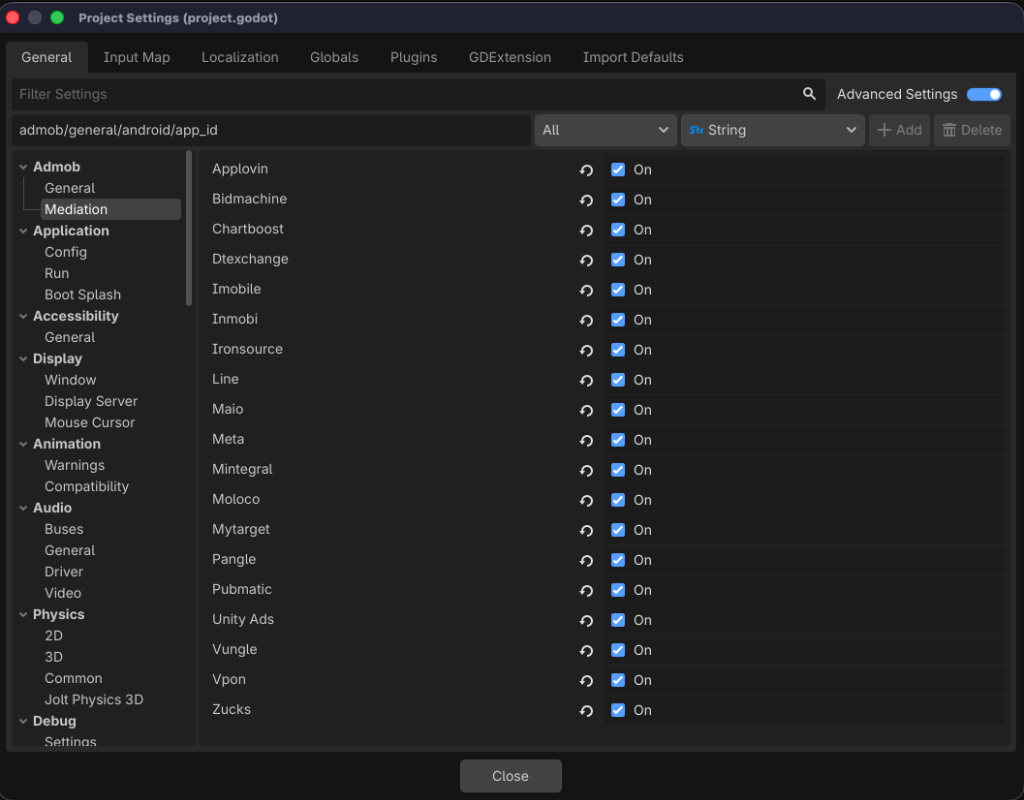Reset the Mintegral setting to default
This screenshot has height=800, width=1024.
point(586,471)
